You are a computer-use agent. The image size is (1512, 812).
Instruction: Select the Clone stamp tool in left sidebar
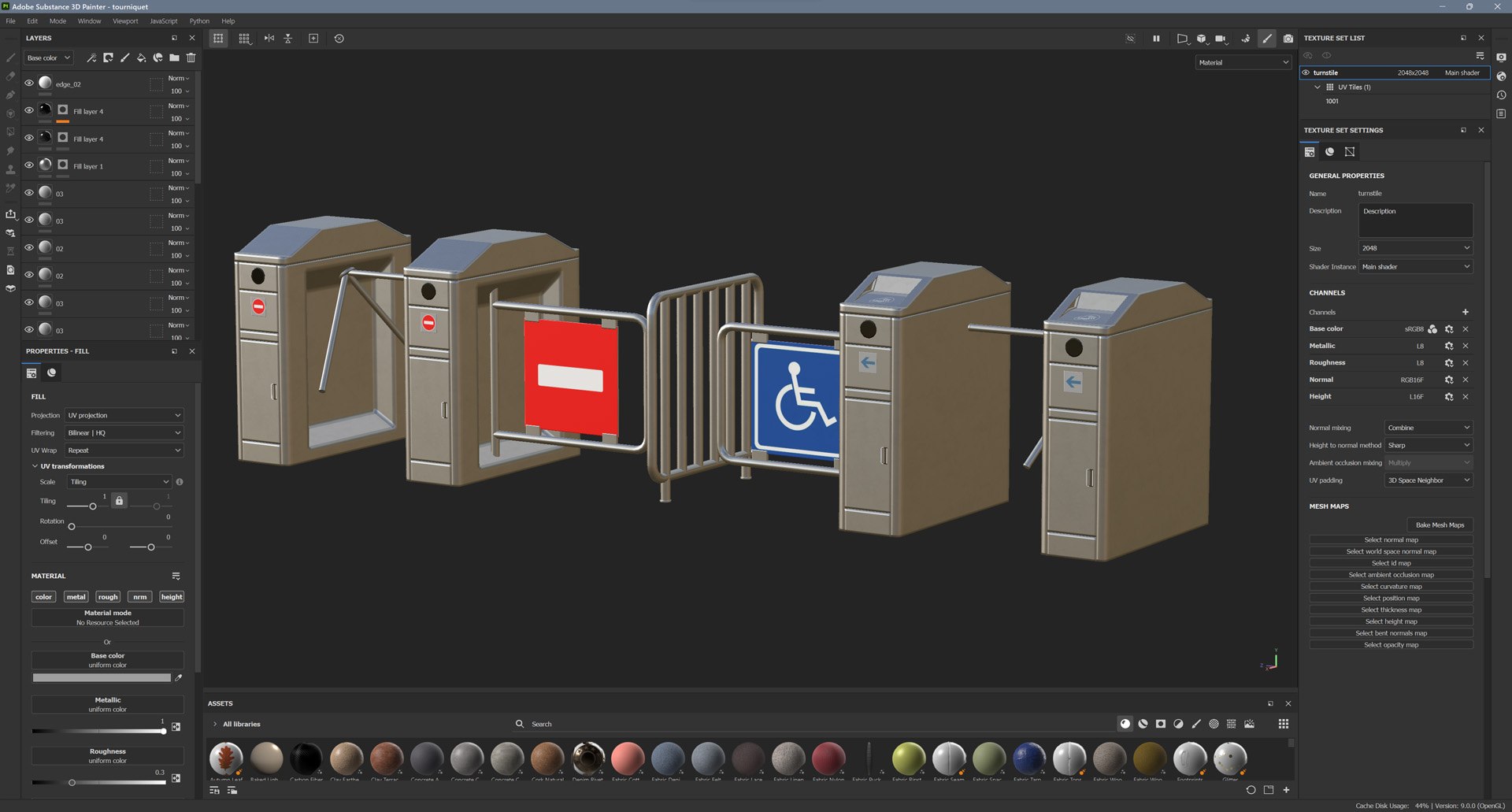tap(10, 169)
